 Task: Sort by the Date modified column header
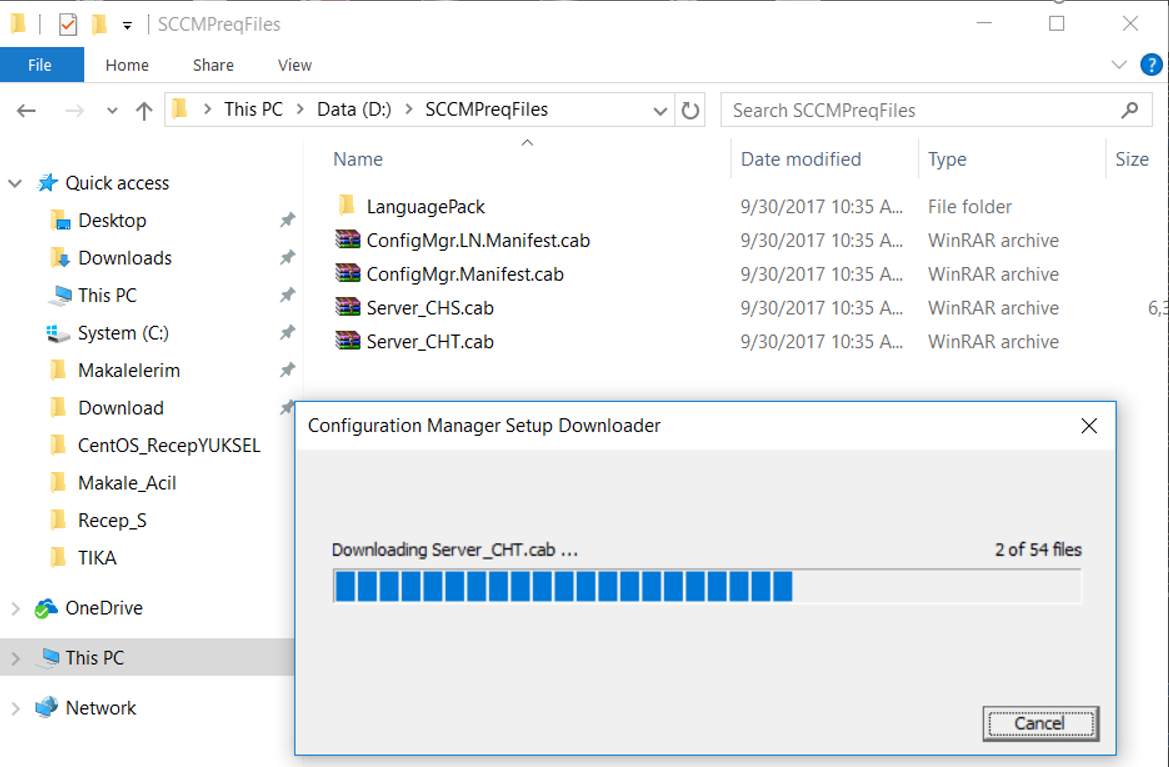[801, 160]
